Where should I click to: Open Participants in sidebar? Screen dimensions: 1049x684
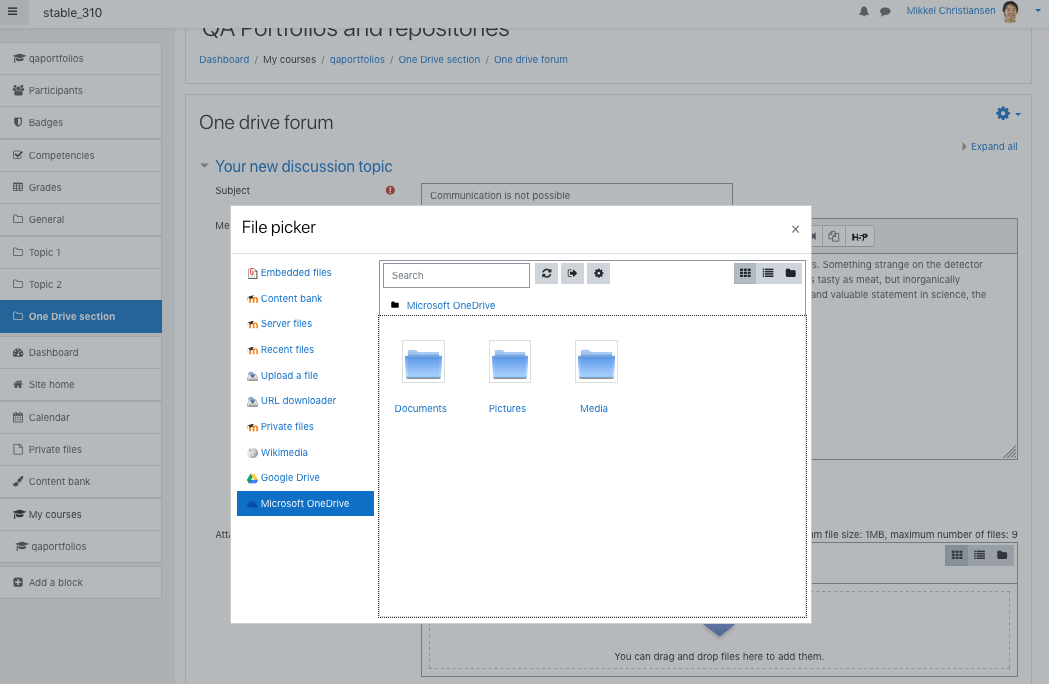tap(80, 90)
